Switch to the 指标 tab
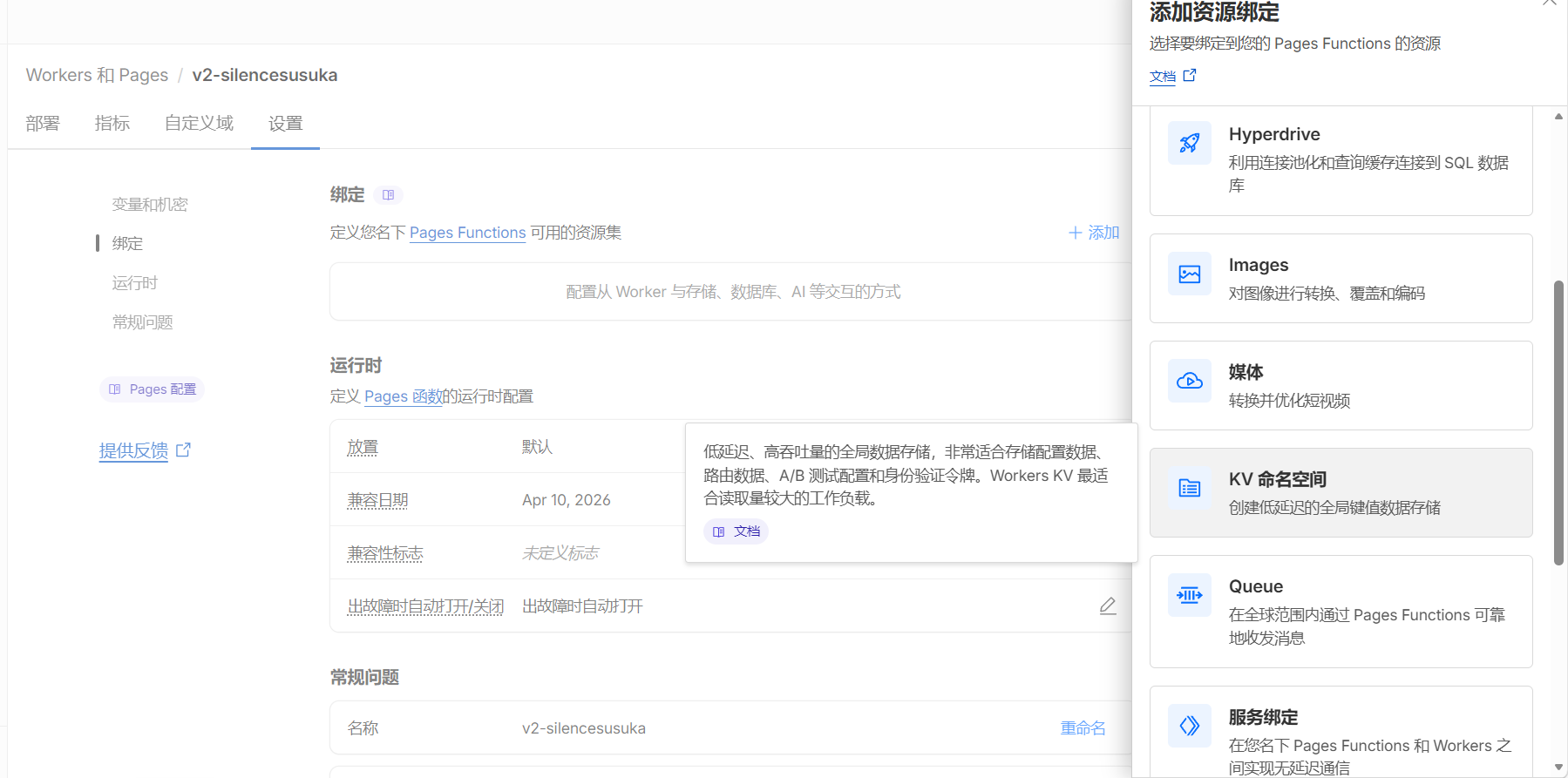This screenshot has height=778, width=1568. pyautogui.click(x=112, y=124)
